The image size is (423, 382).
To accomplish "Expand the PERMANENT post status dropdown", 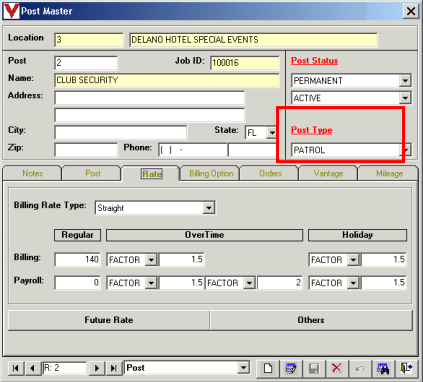I will click(x=405, y=81).
